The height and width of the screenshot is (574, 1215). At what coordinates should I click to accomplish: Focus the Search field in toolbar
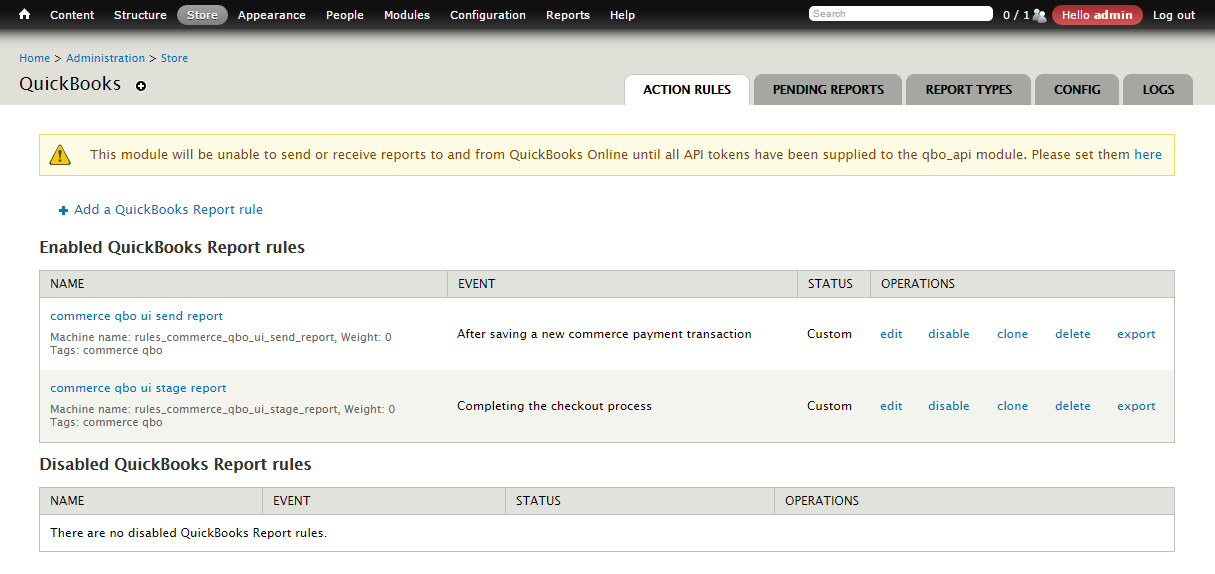pos(901,14)
